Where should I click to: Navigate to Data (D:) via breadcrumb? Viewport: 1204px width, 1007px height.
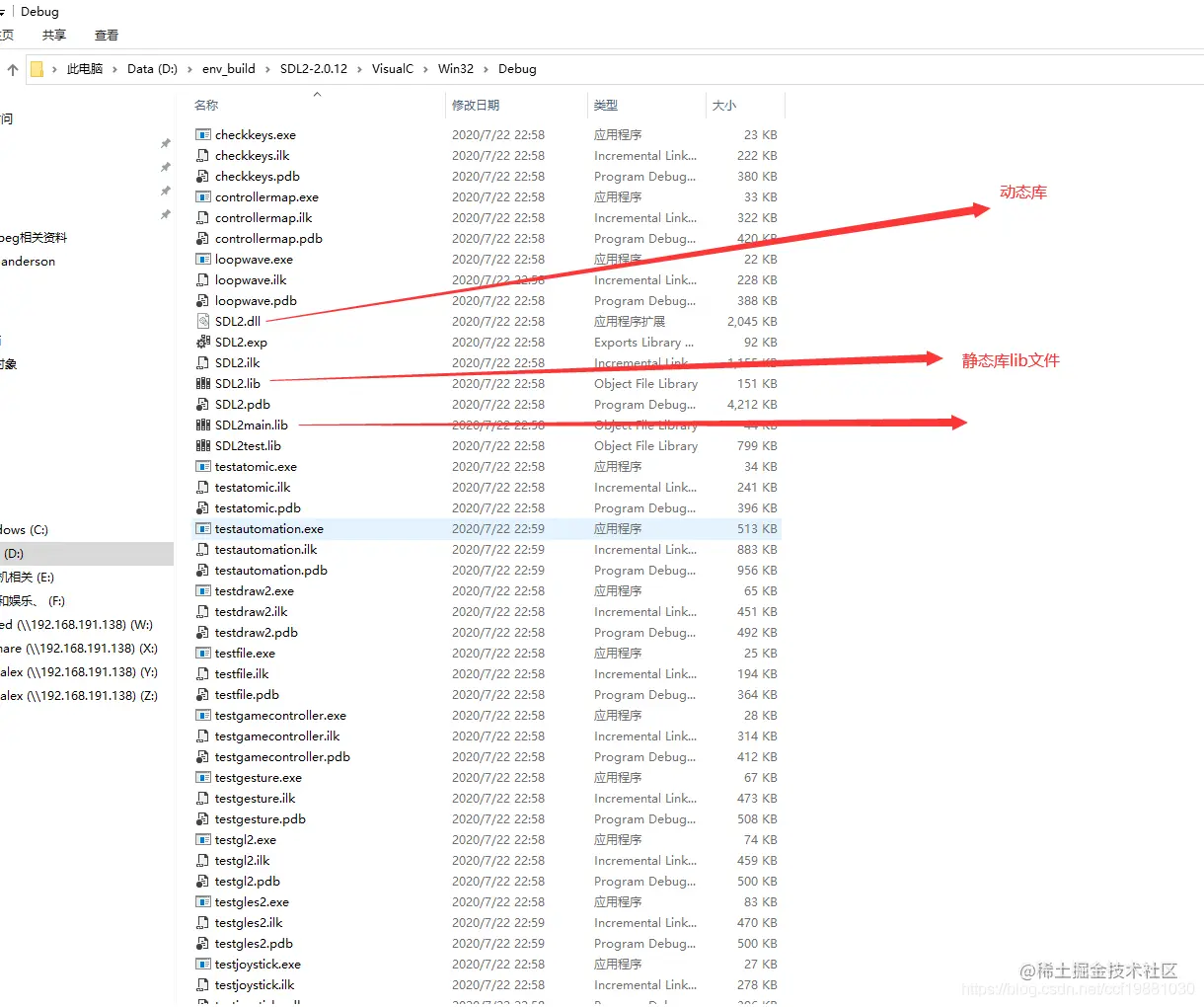coord(150,68)
